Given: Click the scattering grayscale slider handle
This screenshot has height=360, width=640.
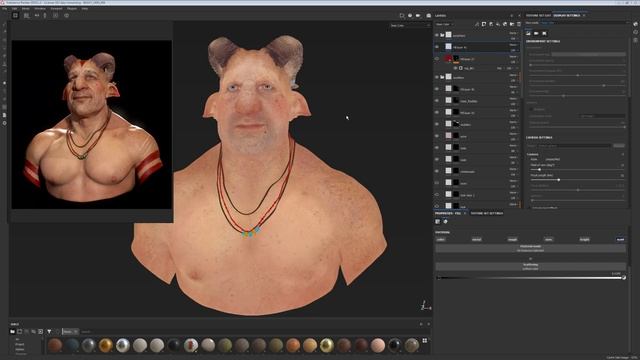Looking at the screenshot, I should 624,278.
